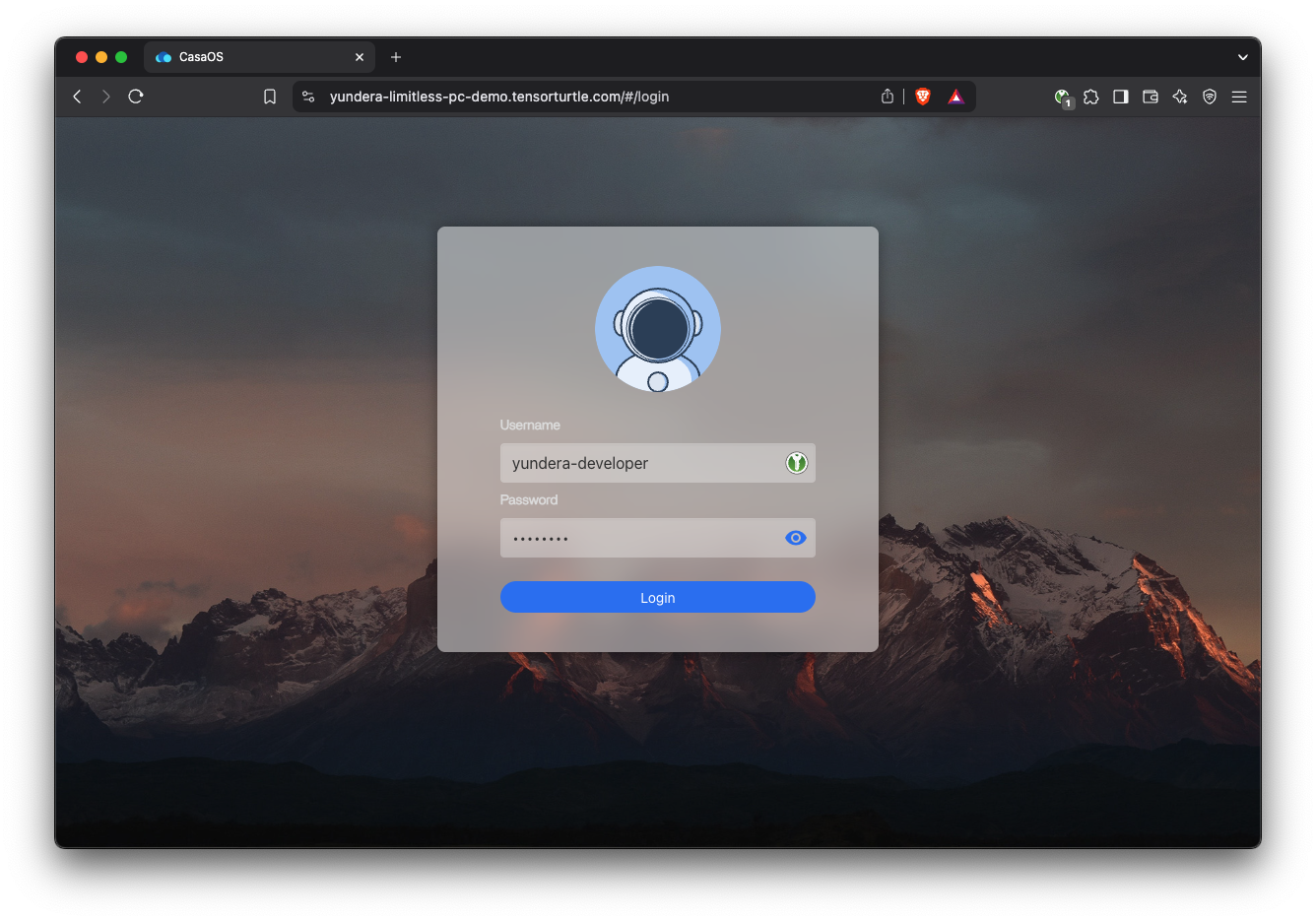The height and width of the screenshot is (921, 1316).
Task: Open password manager icon in Username field
Action: 796,463
